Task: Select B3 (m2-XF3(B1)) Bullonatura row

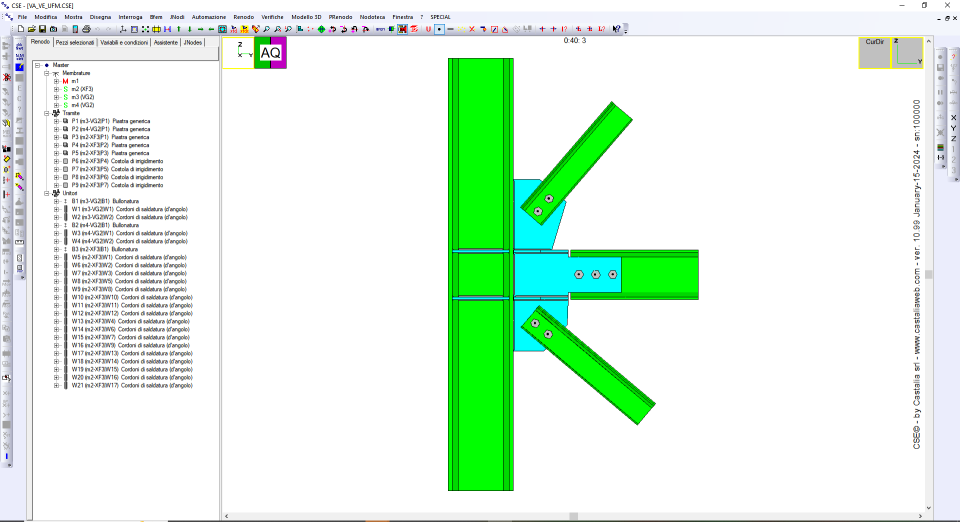Action: 105,249
